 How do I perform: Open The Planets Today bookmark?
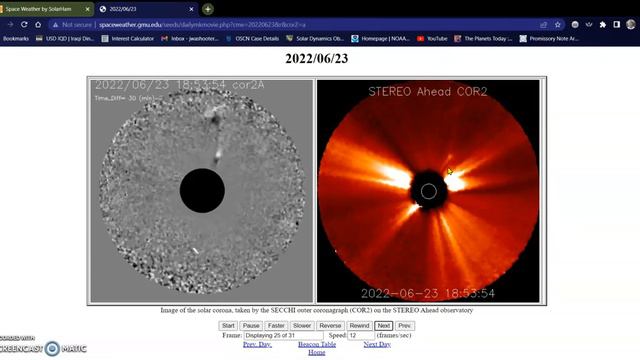(x=483, y=38)
